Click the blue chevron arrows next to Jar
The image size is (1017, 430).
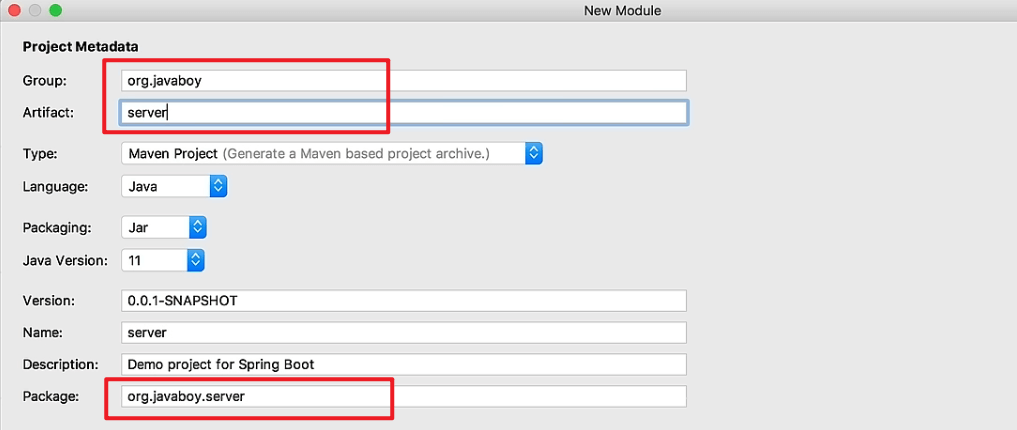(x=198, y=227)
